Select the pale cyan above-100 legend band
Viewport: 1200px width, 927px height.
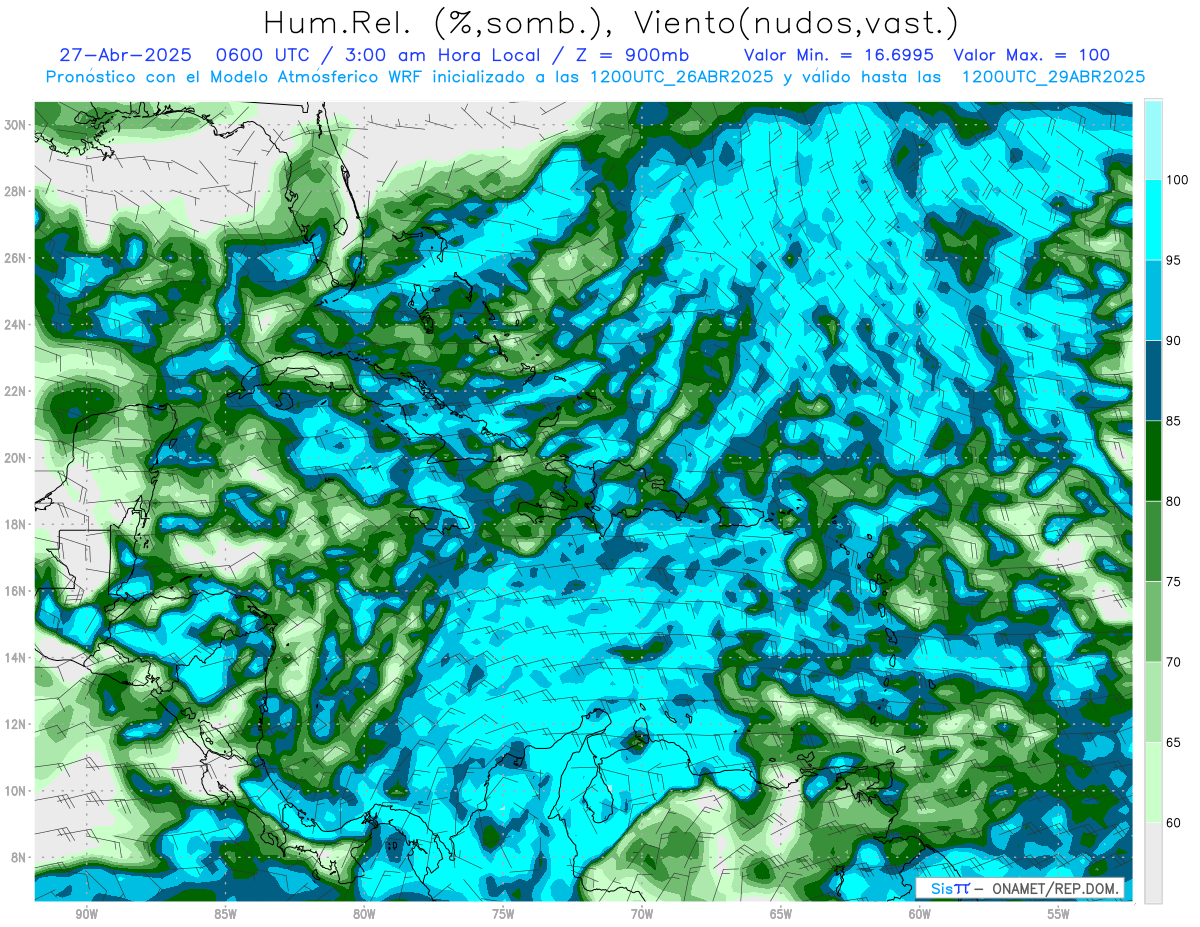coord(1153,140)
